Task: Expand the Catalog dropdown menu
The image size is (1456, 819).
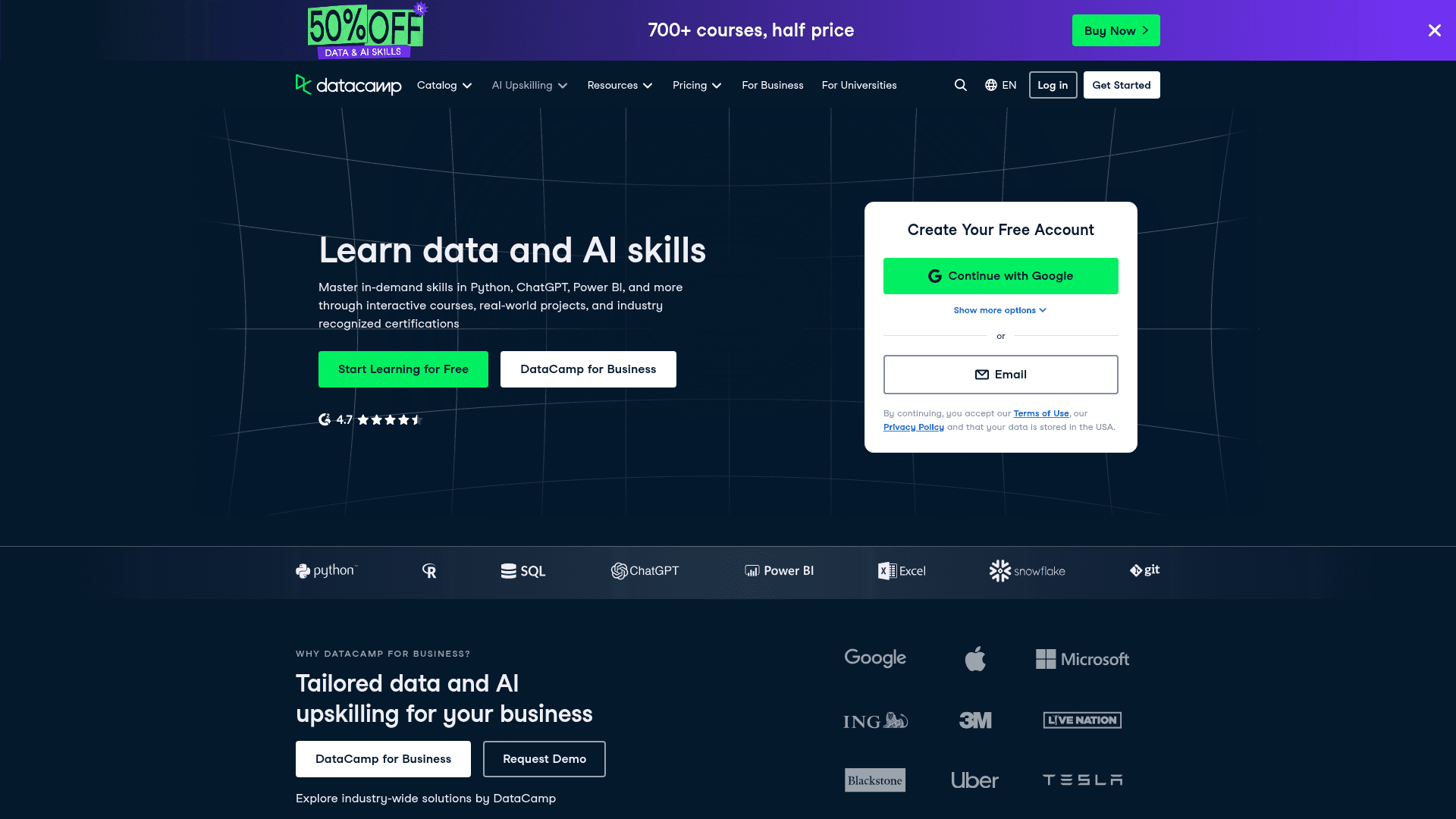Action: 444,85
